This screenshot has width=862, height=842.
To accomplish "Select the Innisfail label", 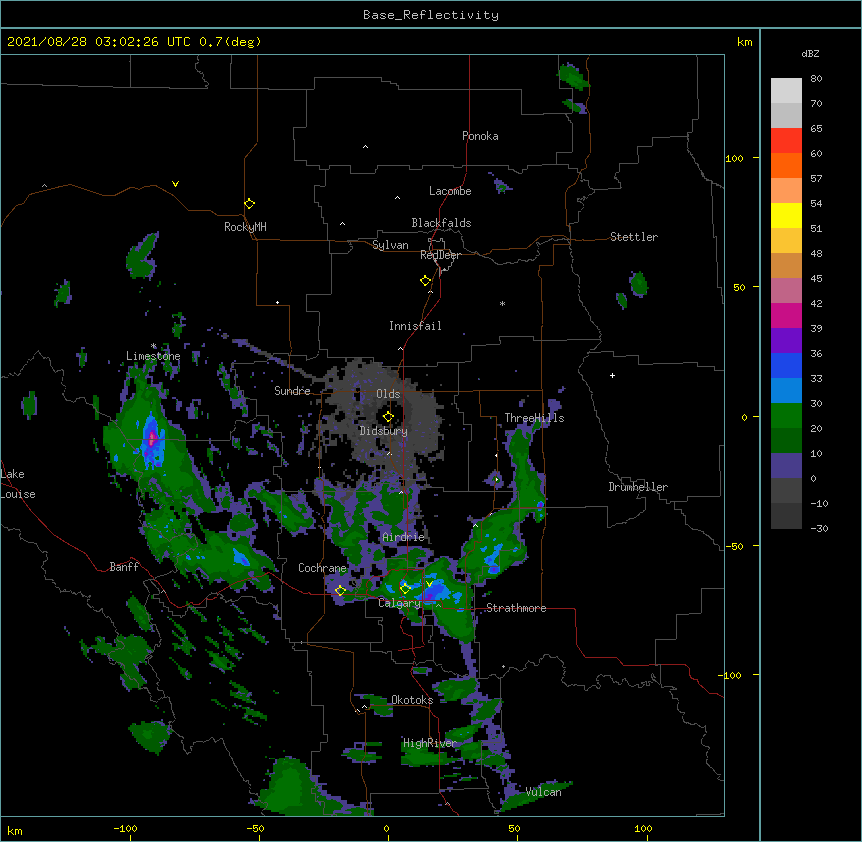I will pos(415,326).
